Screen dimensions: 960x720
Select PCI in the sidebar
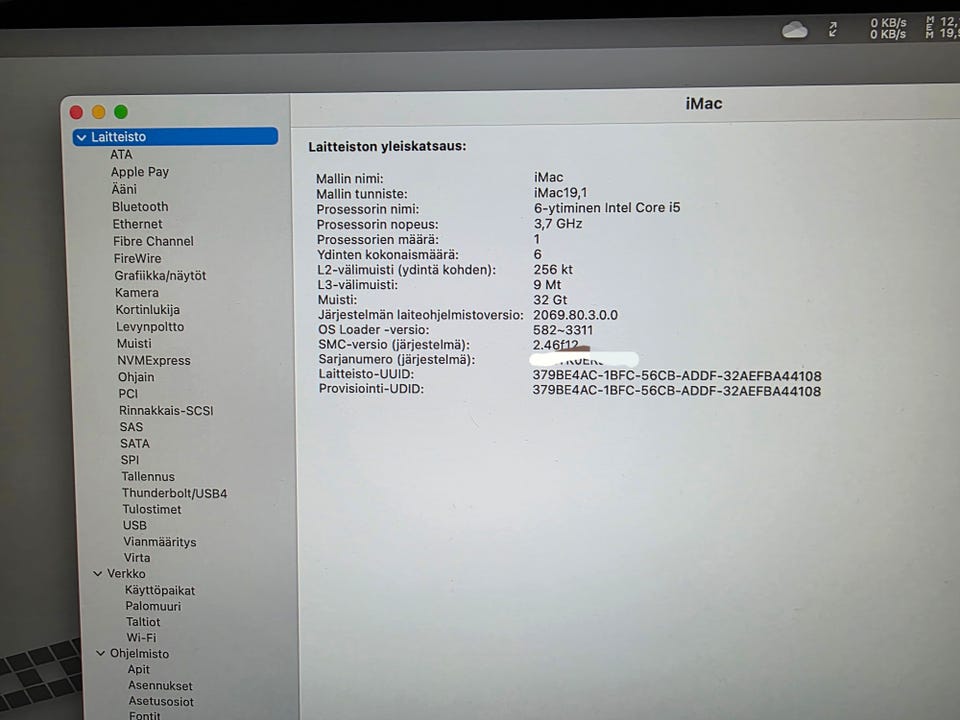[129, 394]
